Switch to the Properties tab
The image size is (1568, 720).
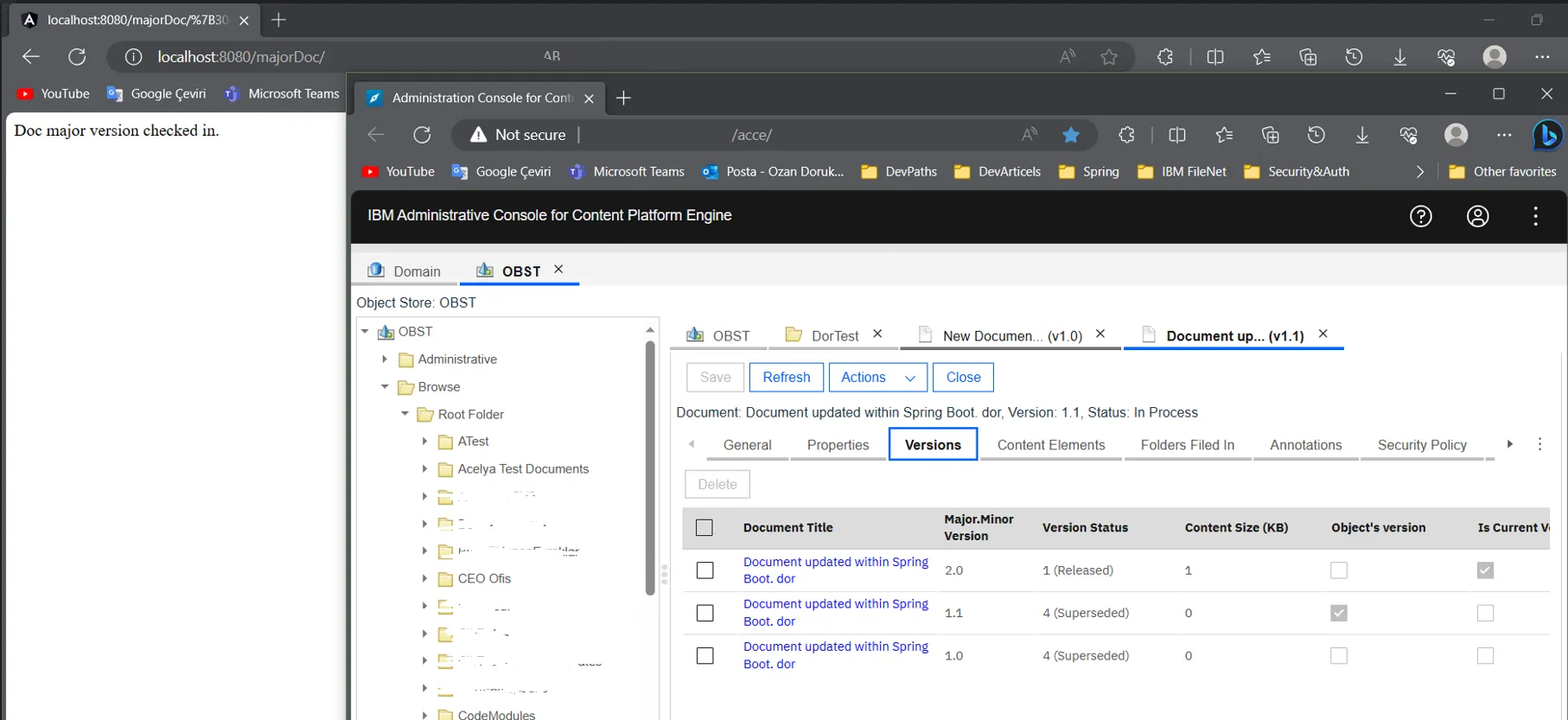[x=838, y=445]
